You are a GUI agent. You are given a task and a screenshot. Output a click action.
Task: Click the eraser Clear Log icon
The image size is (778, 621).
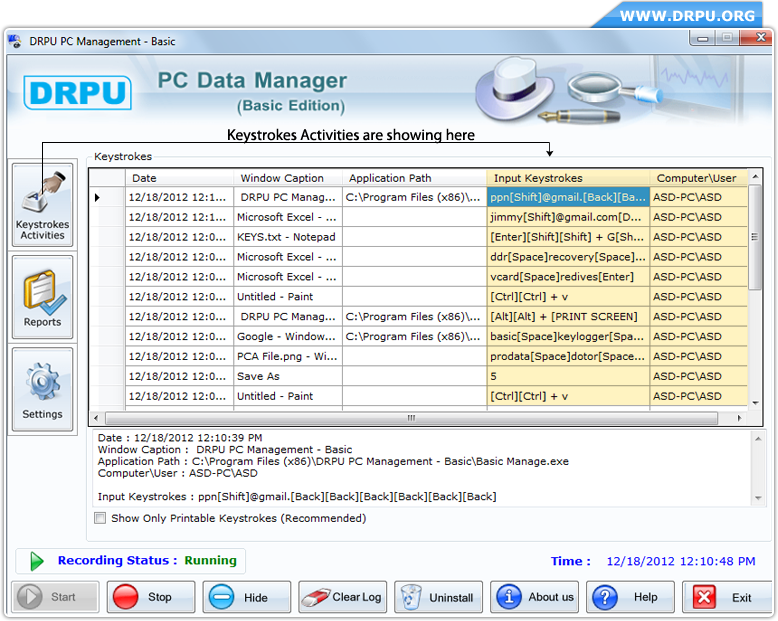(316, 597)
